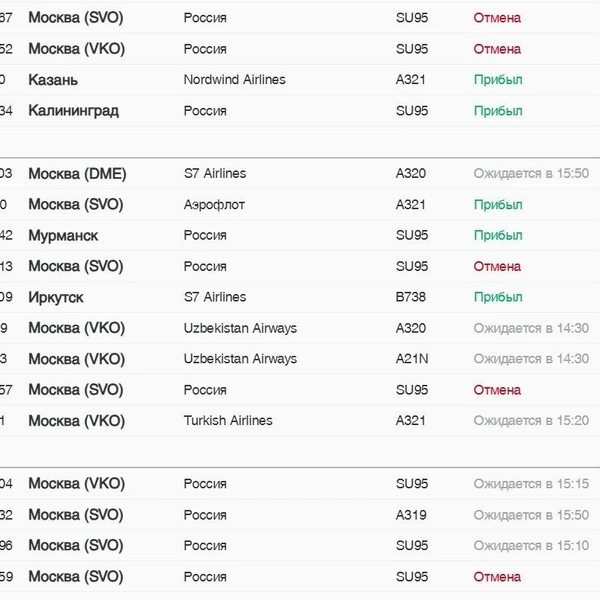Select the B738 aircraft type cell
This screenshot has height=600, width=600.
click(x=411, y=297)
